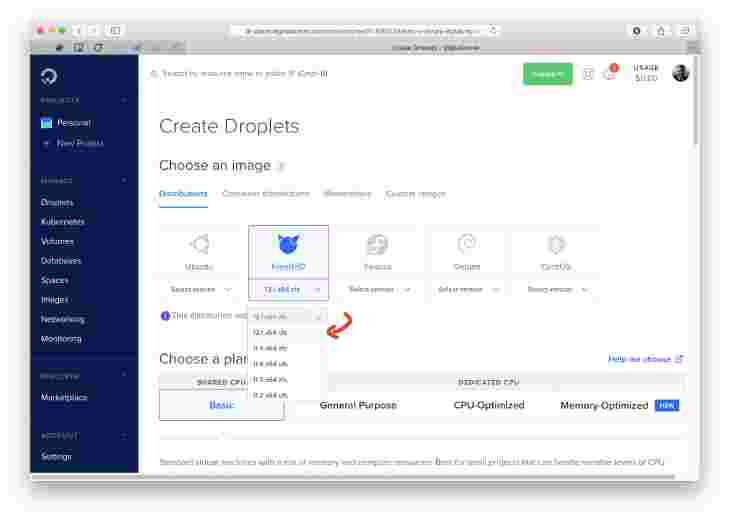Switch to the Container distributions tab
The height and width of the screenshot is (521, 730).
265,194
